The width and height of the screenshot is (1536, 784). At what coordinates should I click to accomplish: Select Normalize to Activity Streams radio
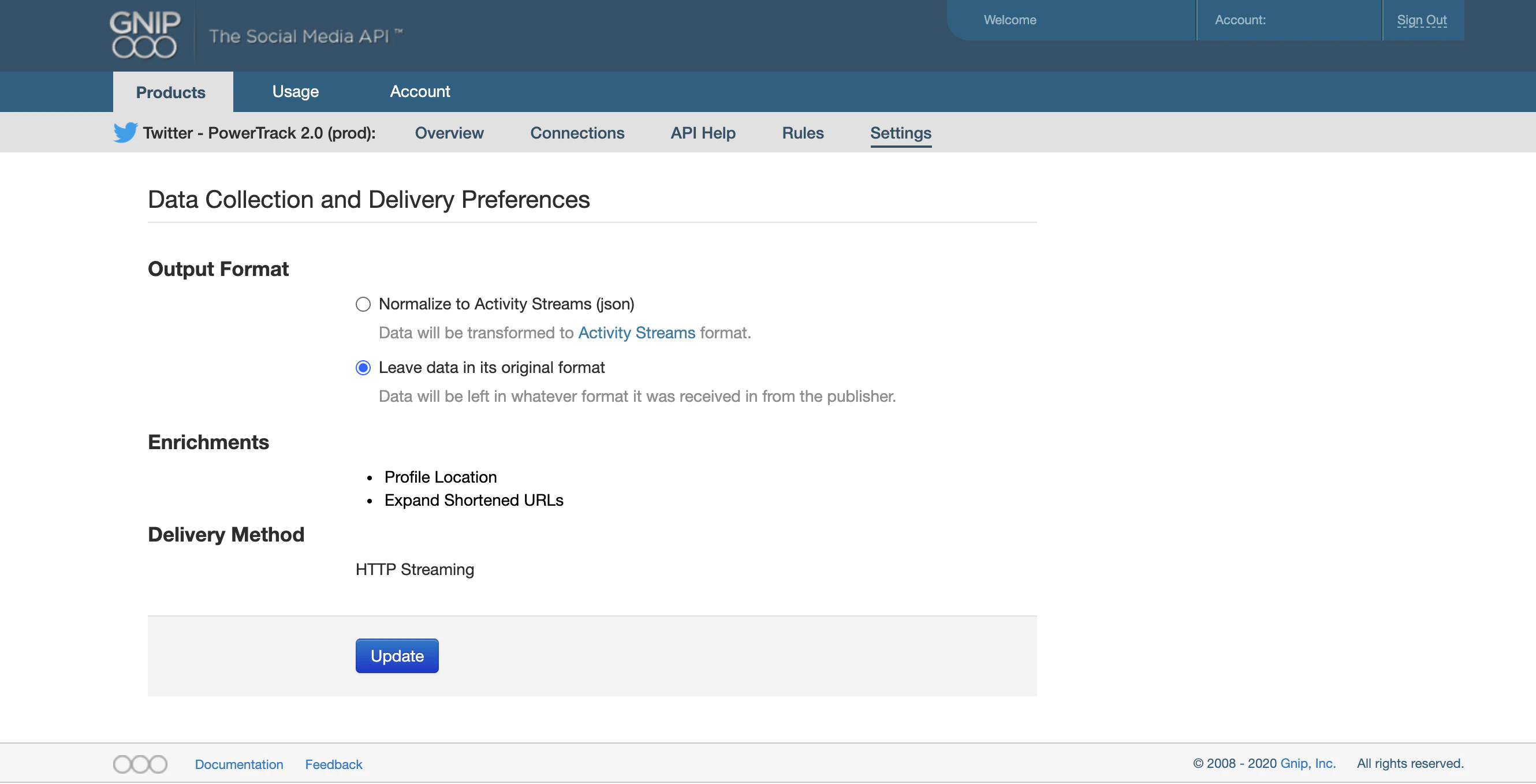tap(363, 304)
